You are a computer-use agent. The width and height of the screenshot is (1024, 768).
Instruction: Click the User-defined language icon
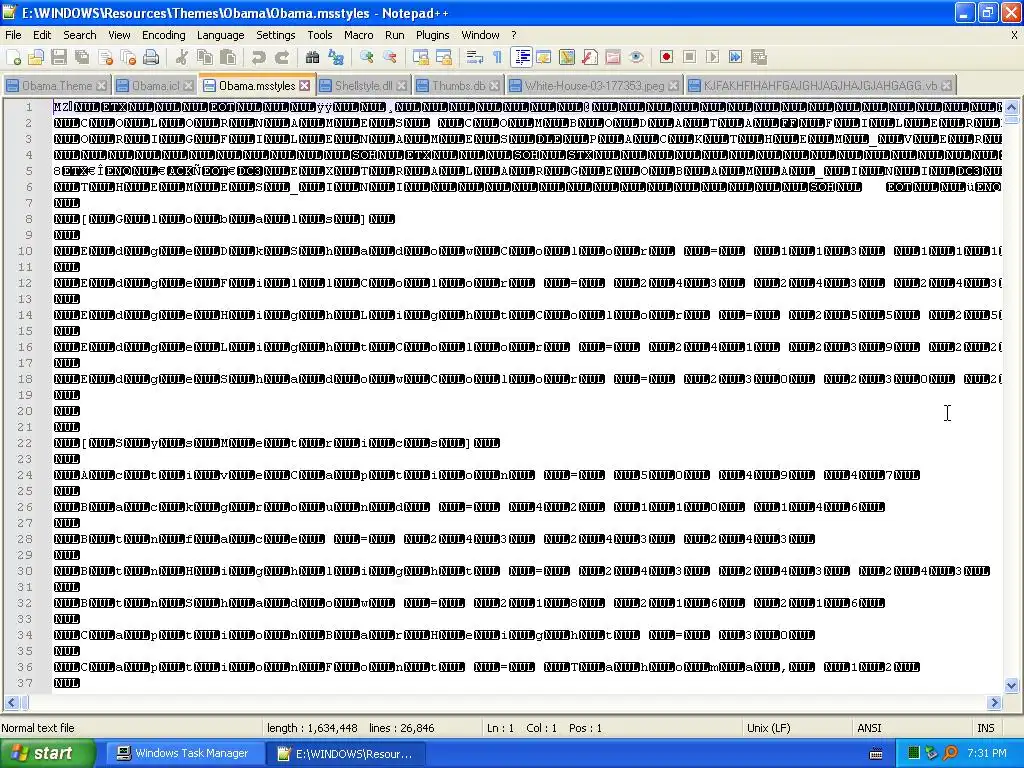pos(543,57)
